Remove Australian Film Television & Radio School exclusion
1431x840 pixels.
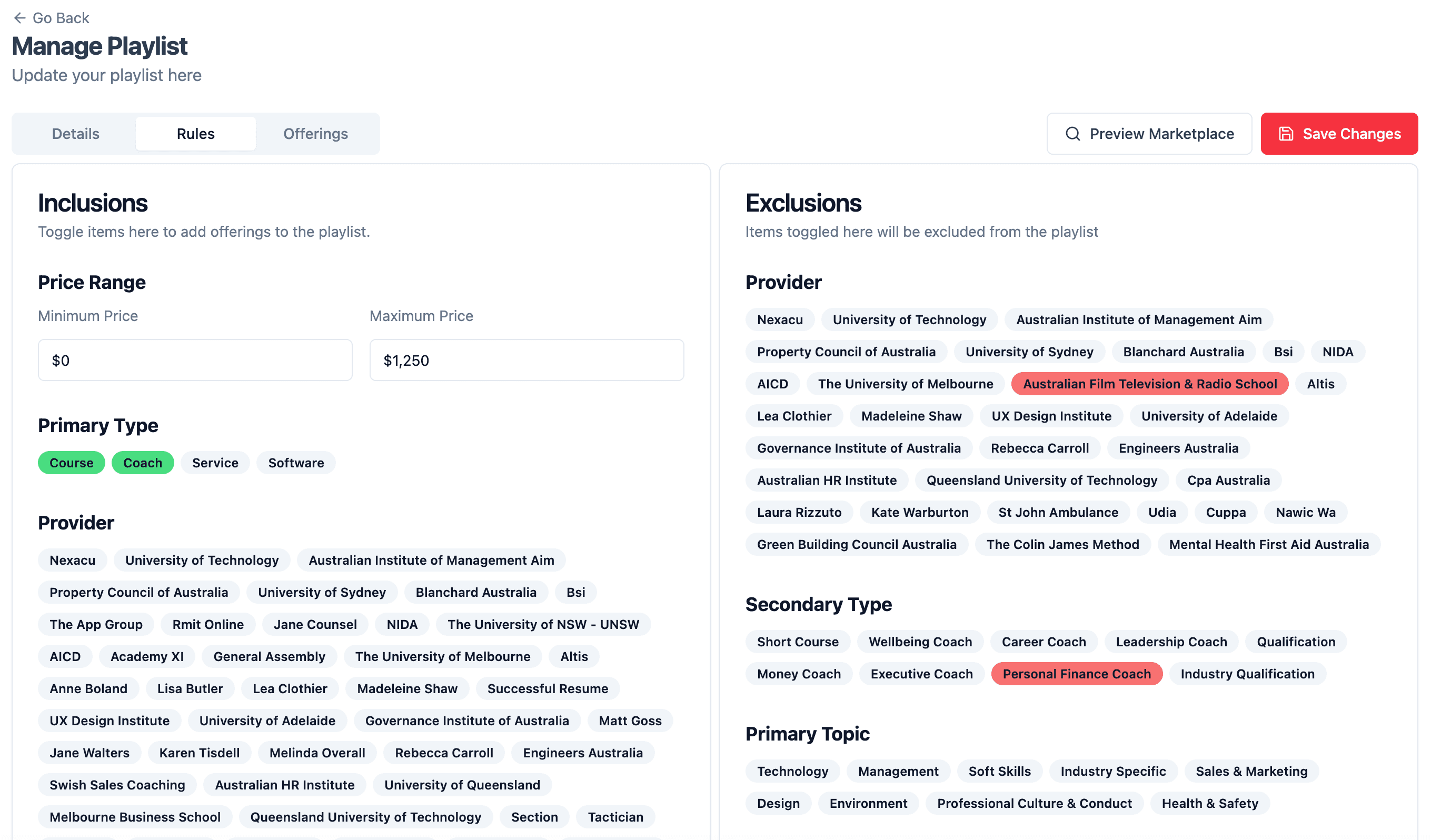[x=1149, y=384]
